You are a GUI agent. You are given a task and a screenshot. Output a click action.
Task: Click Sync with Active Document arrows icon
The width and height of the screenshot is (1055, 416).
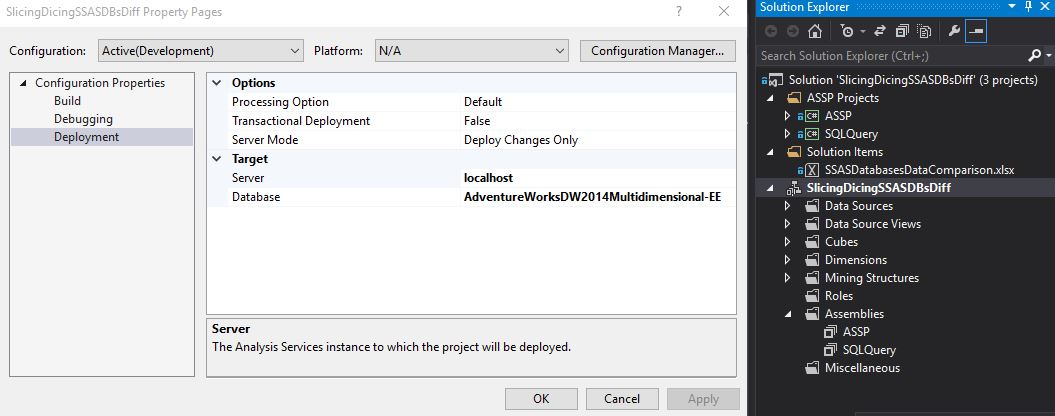tap(881, 31)
